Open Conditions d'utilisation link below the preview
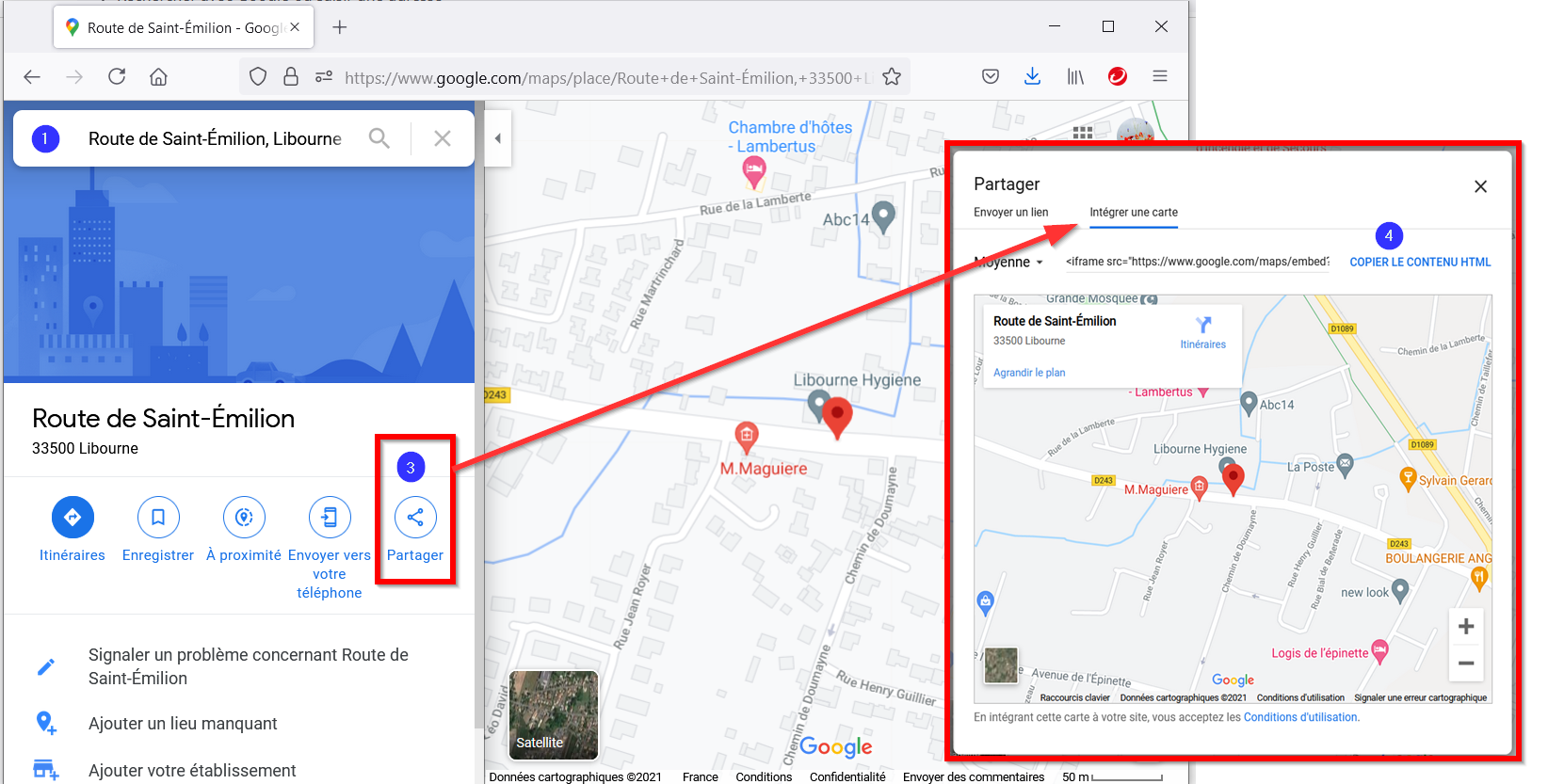The image size is (1548, 784). point(1300,717)
